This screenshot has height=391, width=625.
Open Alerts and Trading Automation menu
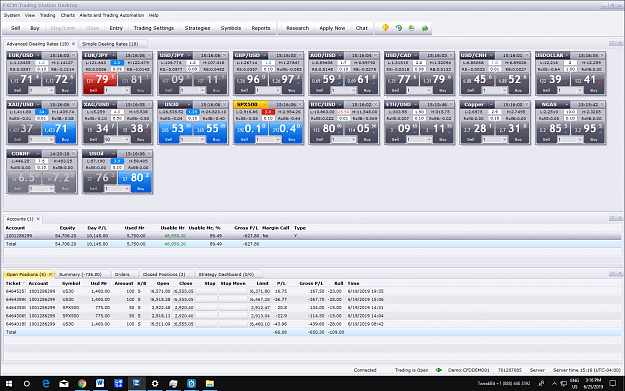pos(112,15)
